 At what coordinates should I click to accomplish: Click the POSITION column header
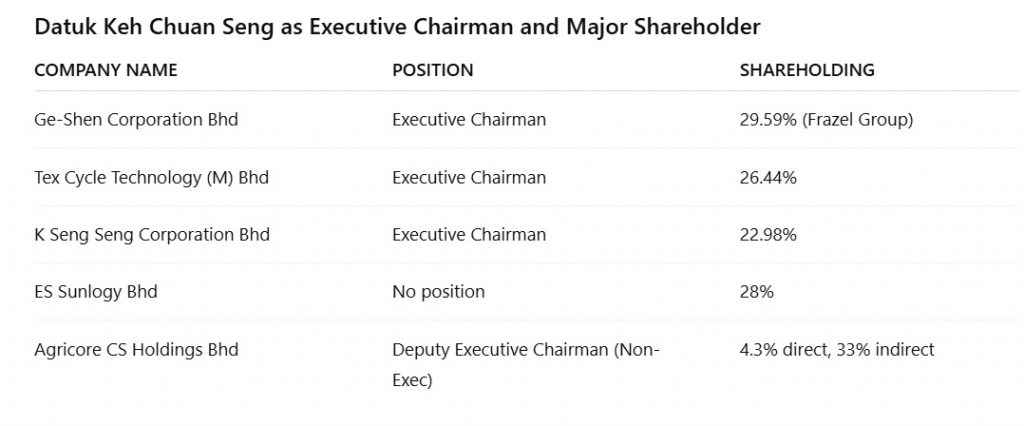(x=432, y=70)
